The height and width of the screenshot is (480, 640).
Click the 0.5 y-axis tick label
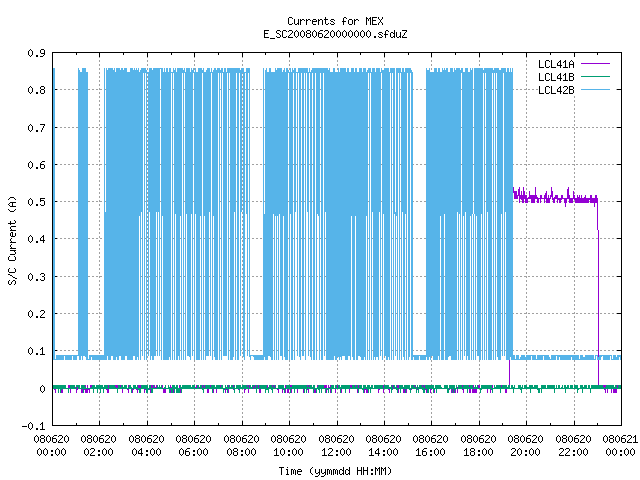(36, 202)
